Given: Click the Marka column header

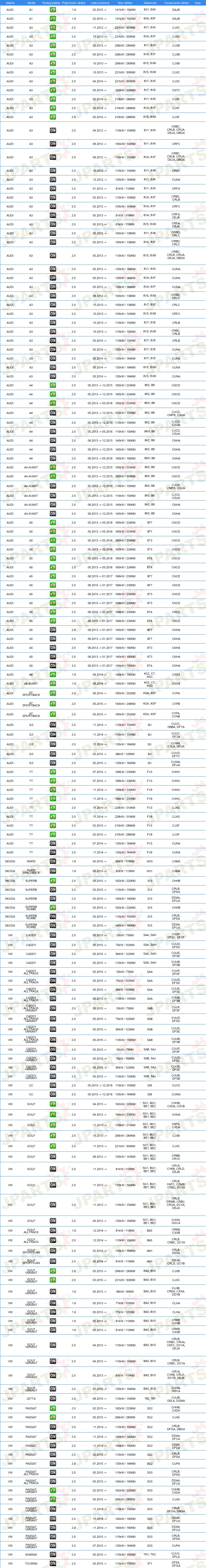Looking at the screenshot, I should click(10, 3).
